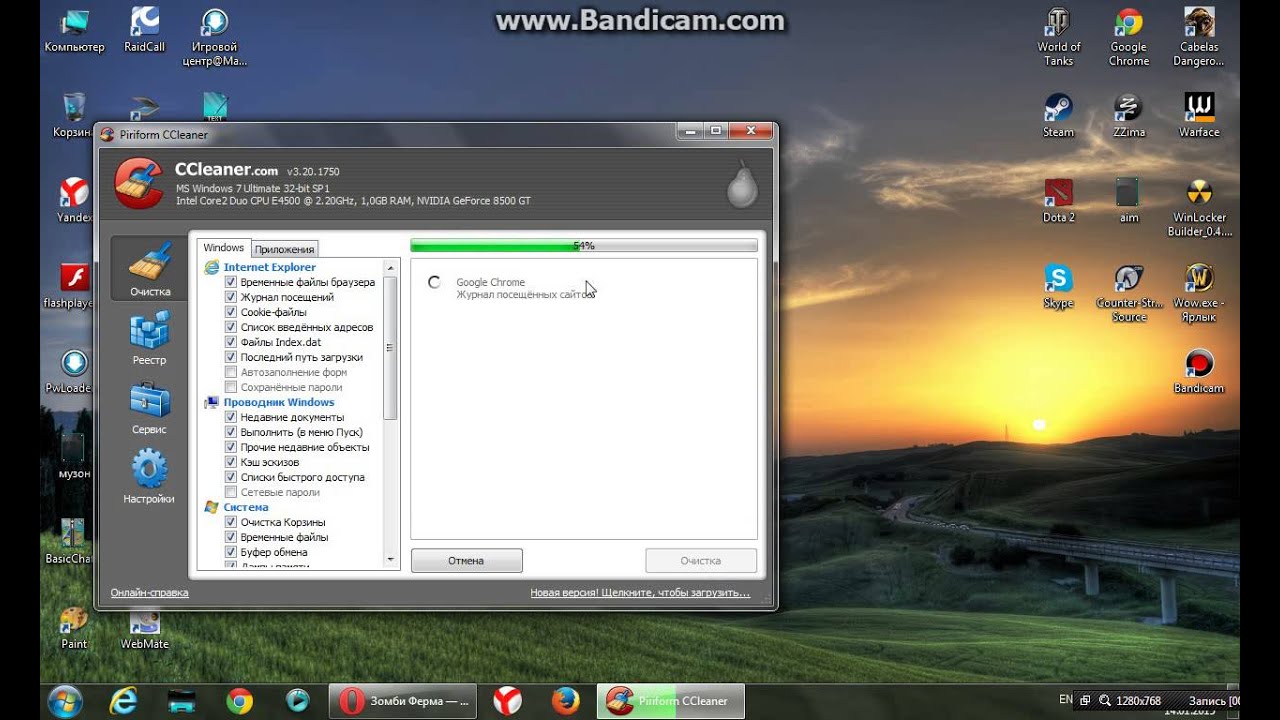This screenshot has width=1280, height=720.
Task: Enable Автозаполнение форм checkbox
Action: point(231,372)
